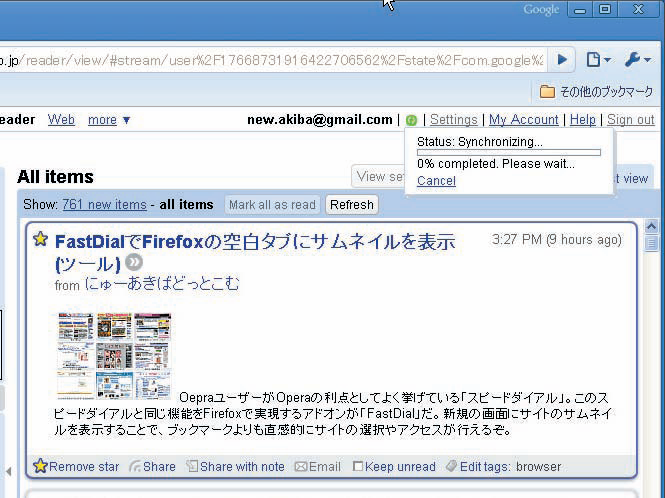
Task: Click the scrollbar up arrow
Action: (651, 226)
